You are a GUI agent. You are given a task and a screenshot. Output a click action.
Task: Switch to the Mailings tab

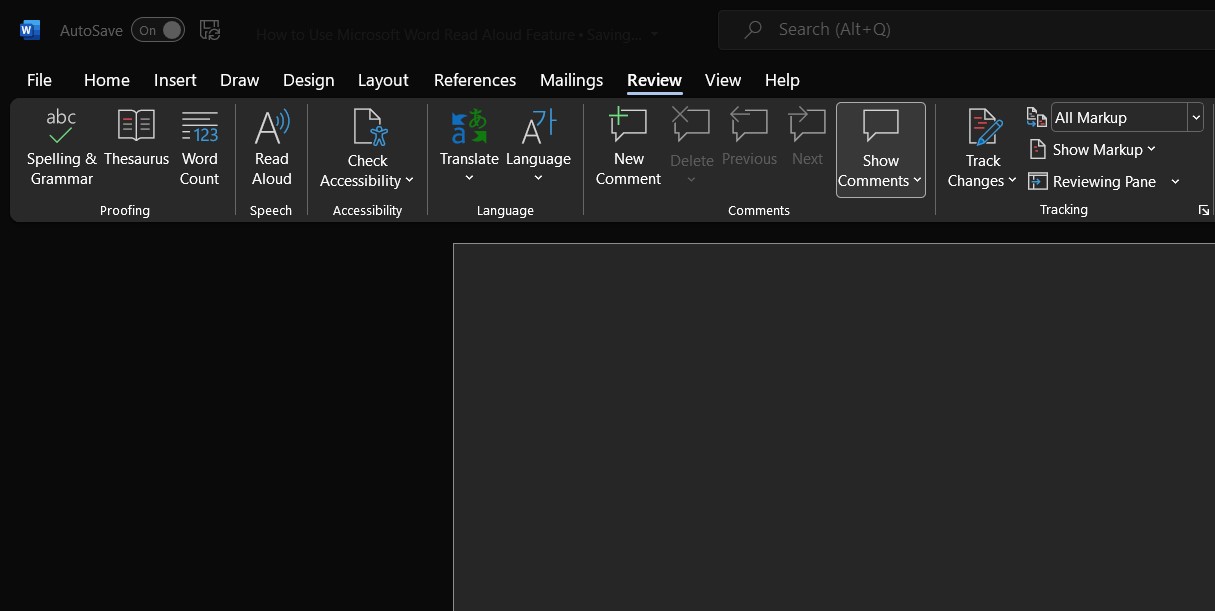pyautogui.click(x=571, y=80)
